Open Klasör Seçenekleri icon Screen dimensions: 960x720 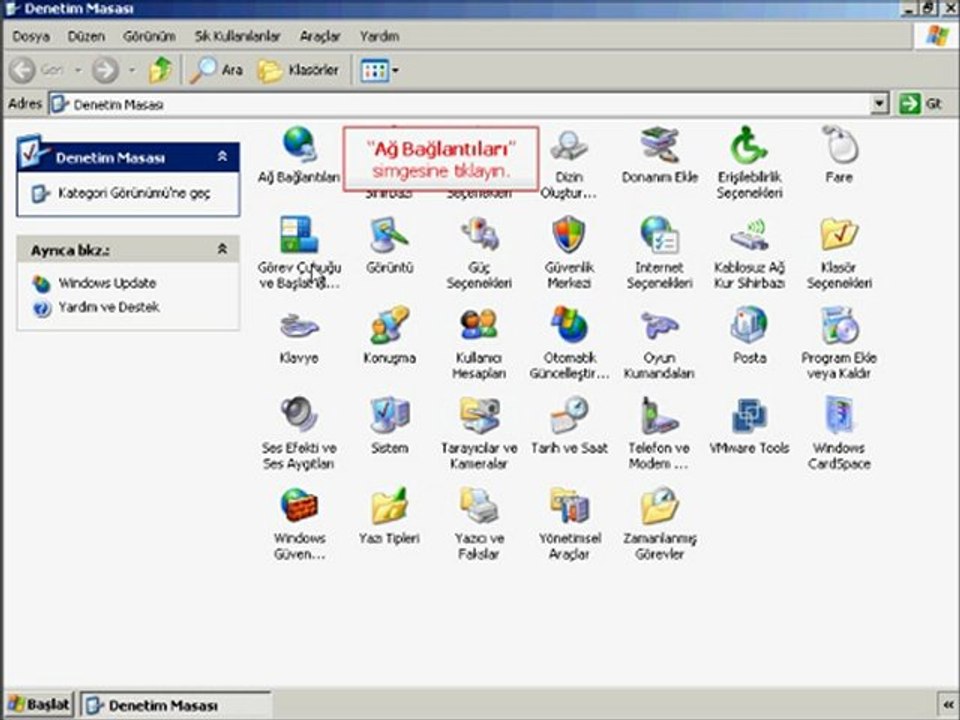[839, 235]
